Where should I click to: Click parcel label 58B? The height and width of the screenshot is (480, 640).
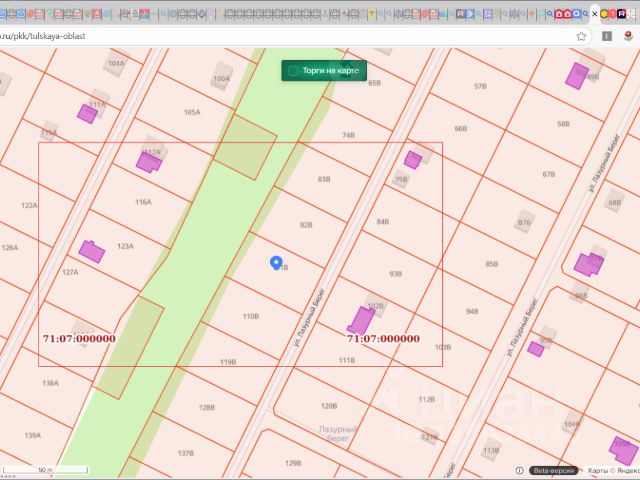(563, 124)
